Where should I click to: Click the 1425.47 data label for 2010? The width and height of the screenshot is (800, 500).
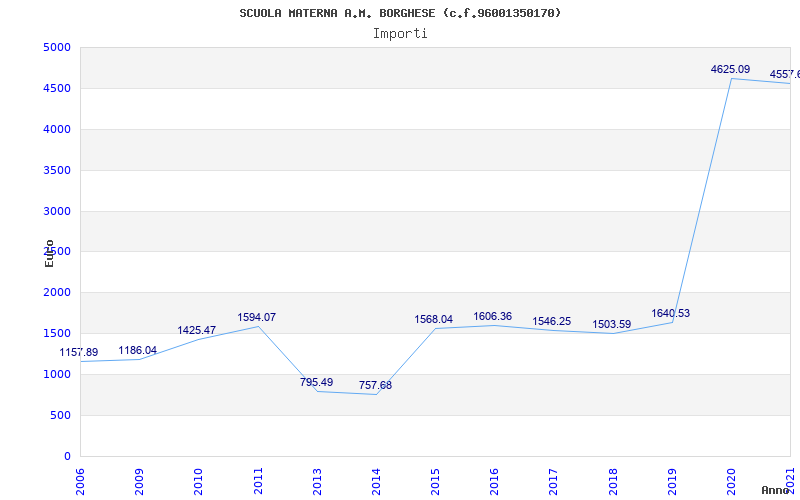[x=196, y=331]
